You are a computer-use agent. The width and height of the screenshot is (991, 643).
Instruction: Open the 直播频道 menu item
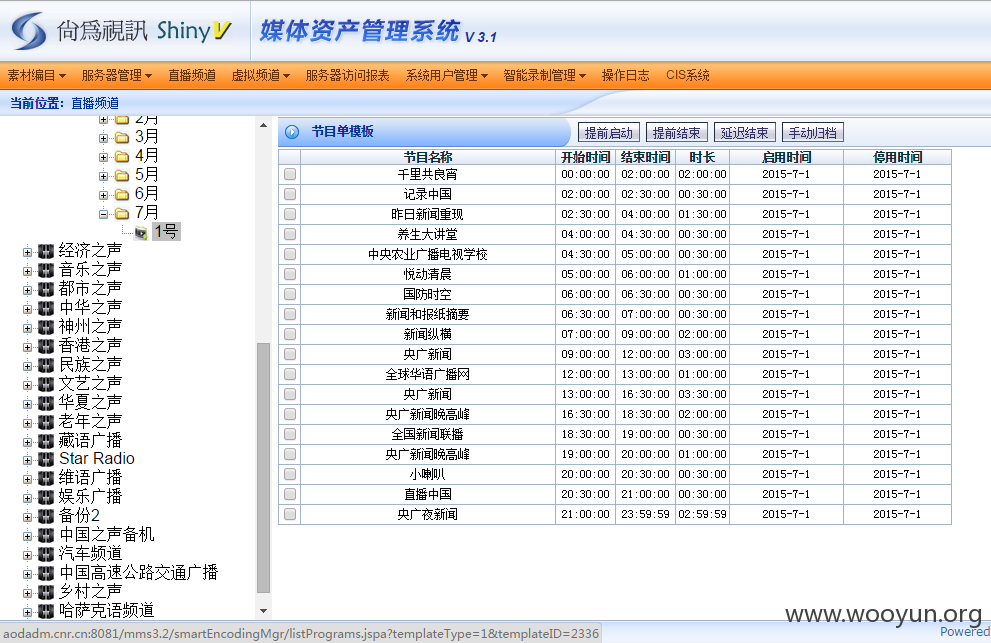coord(192,75)
